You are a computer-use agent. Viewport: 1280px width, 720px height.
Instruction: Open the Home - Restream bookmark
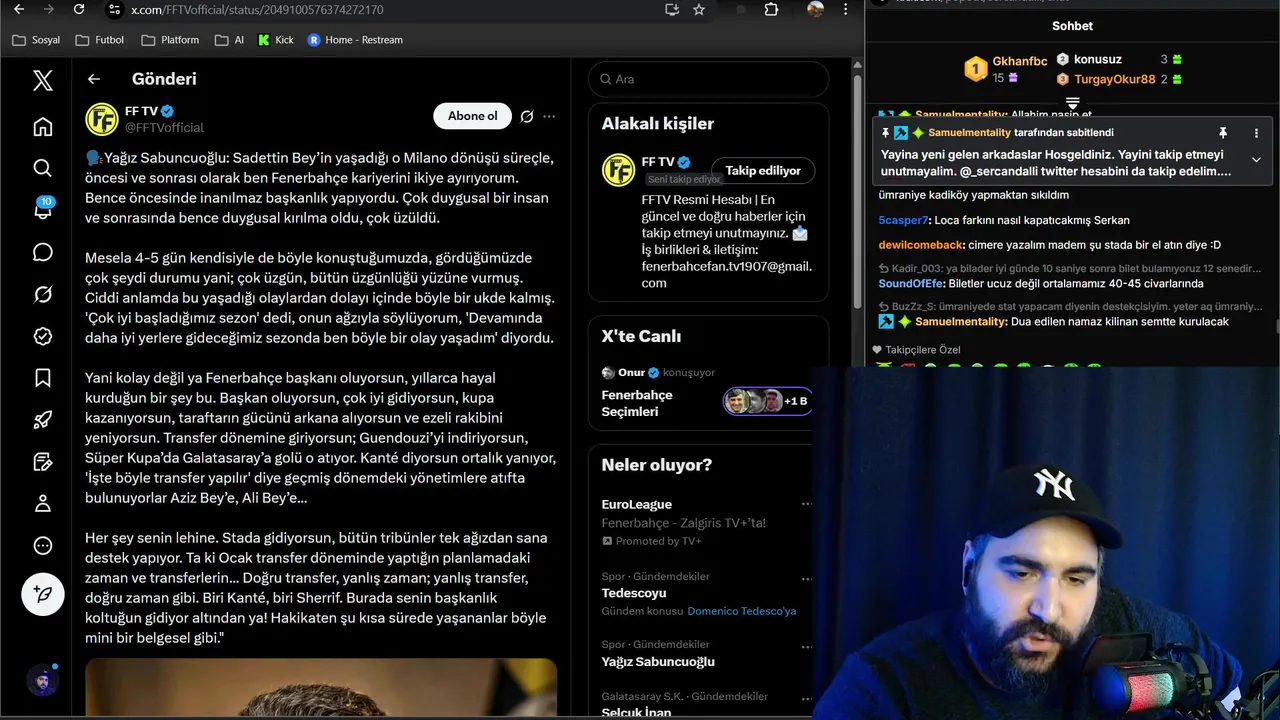[355, 40]
